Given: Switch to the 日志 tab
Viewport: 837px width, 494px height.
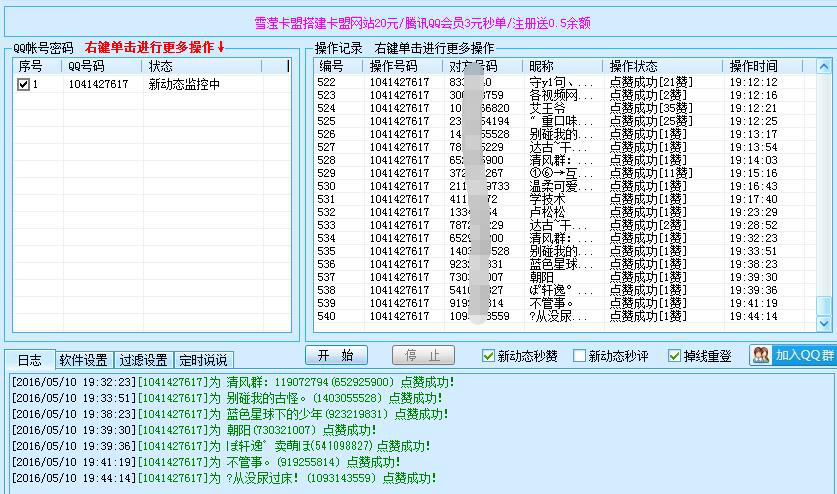Looking at the screenshot, I should (x=29, y=360).
